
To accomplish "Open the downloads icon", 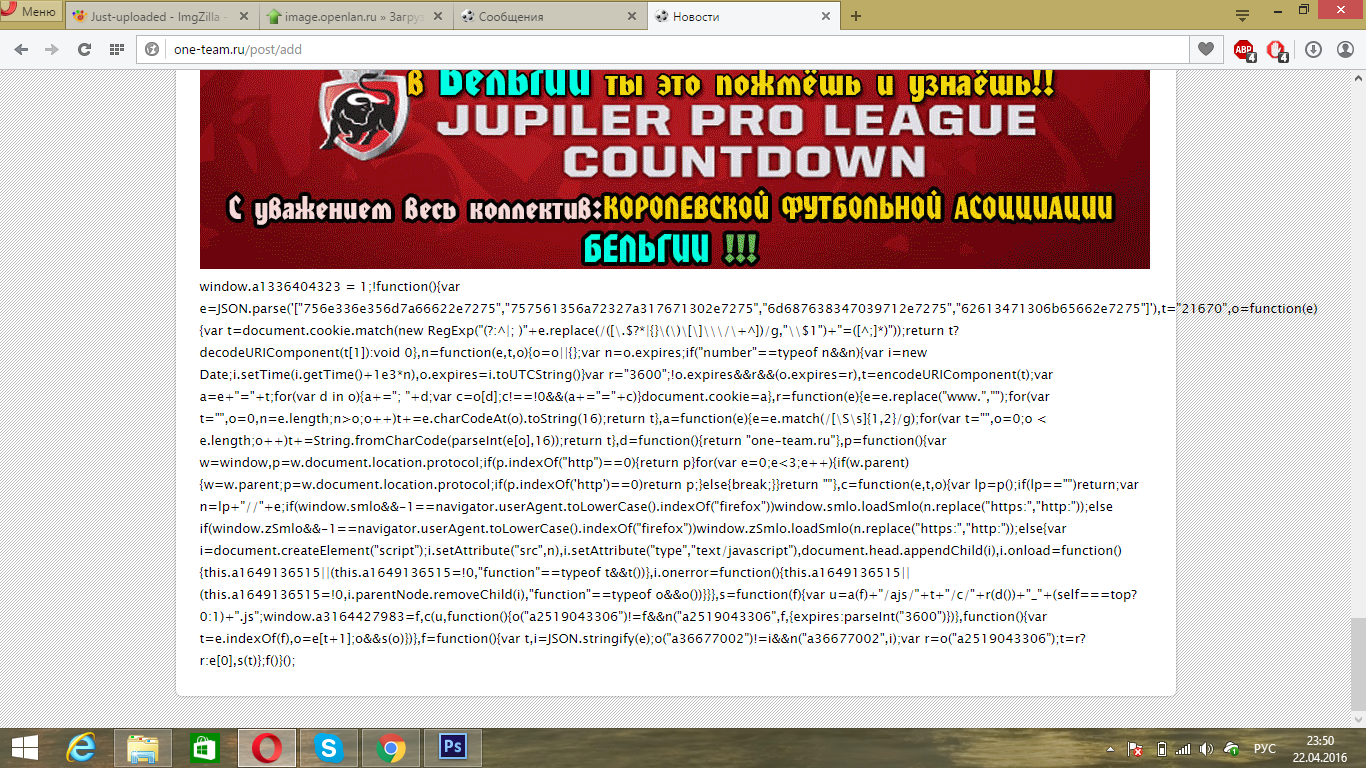I will click(1314, 49).
